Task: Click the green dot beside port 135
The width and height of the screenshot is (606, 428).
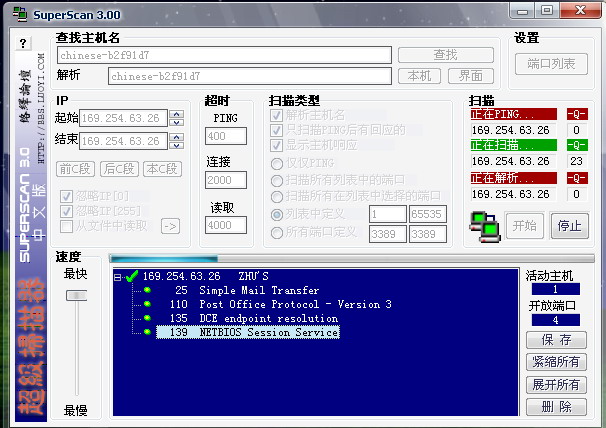Action: click(x=147, y=318)
